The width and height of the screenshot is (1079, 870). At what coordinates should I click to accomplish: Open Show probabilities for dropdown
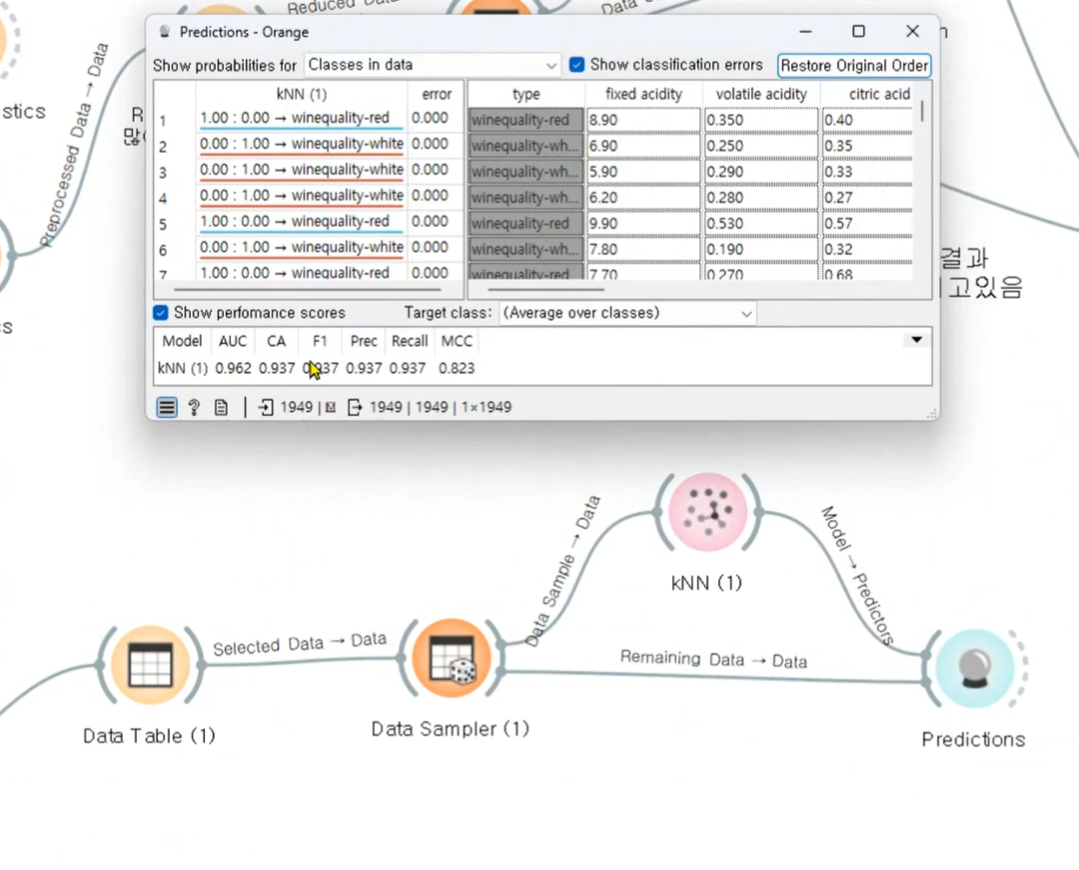click(432, 65)
